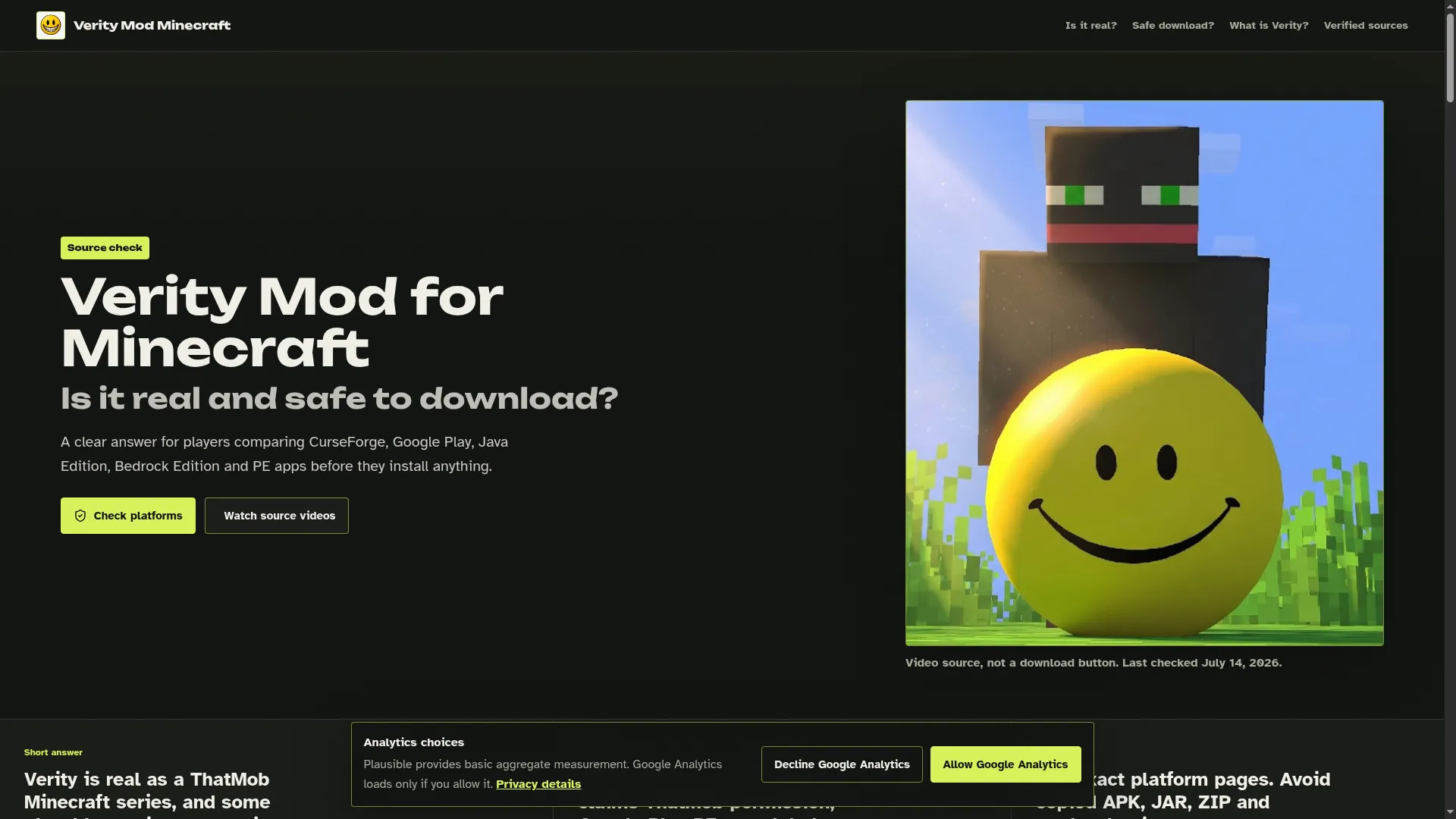Viewport: 1456px width, 819px height.
Task: Click the "Video source, not a download button" caption
Action: pyautogui.click(x=1094, y=663)
